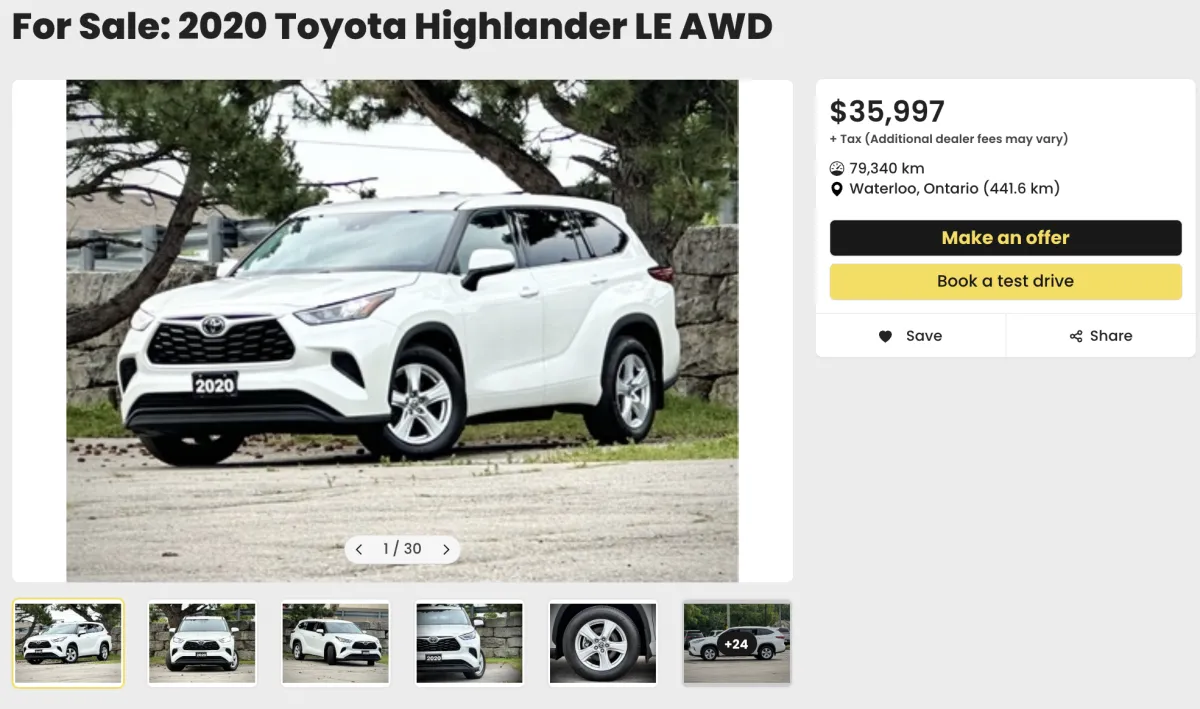The image size is (1200, 709).
Task: Click the $35,997 price
Action: click(887, 111)
